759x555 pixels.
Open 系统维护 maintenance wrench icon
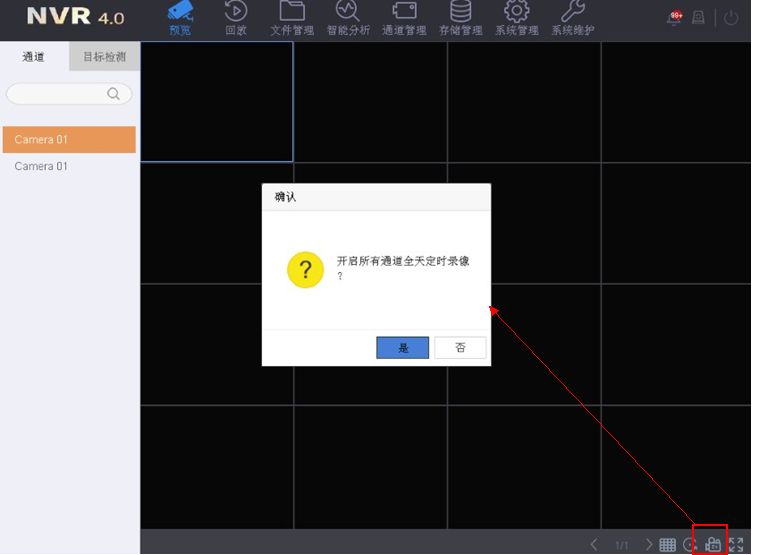572,18
